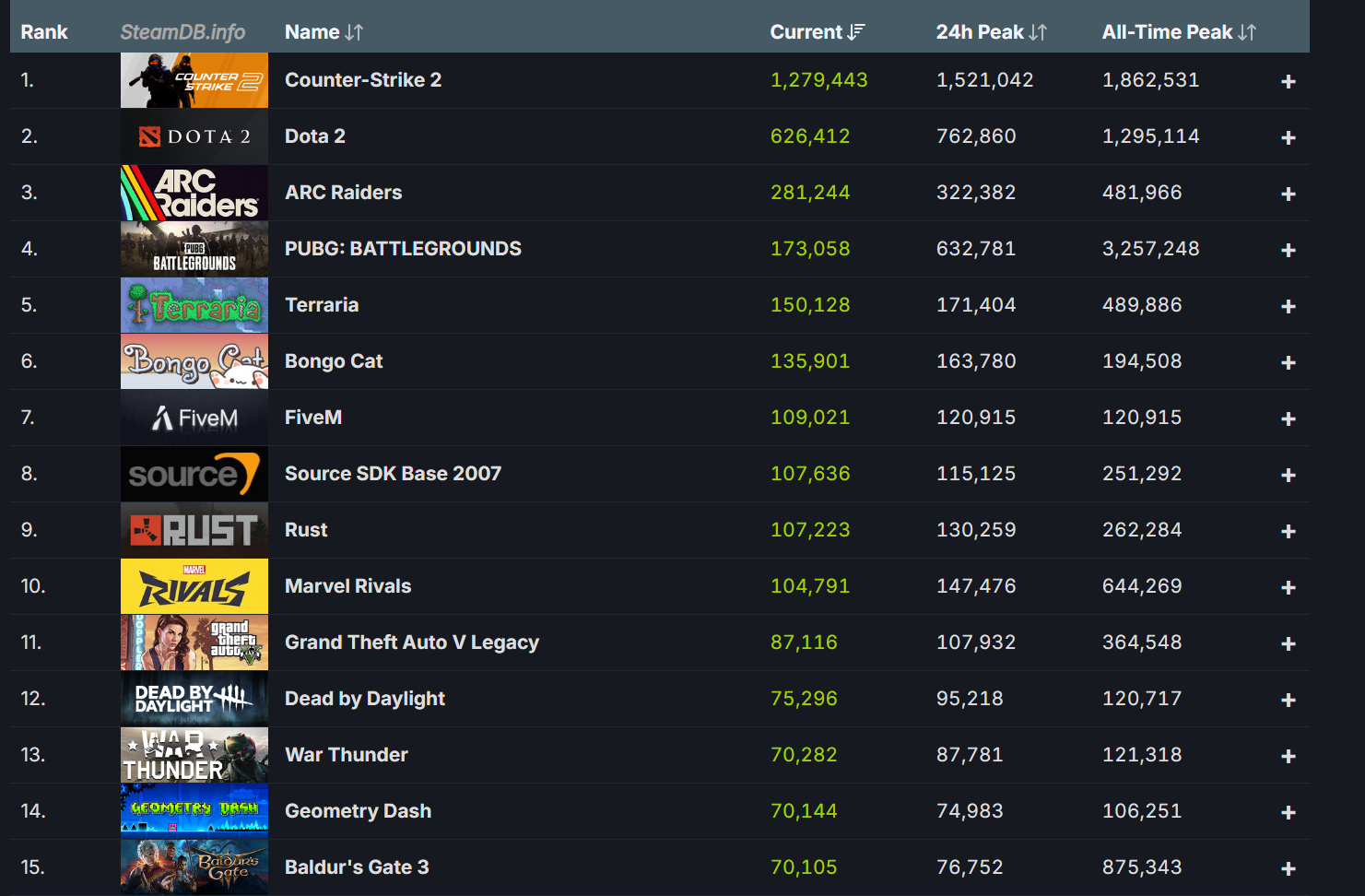
Task: Click the Bongo Cat thumbnail image
Action: [x=194, y=361]
